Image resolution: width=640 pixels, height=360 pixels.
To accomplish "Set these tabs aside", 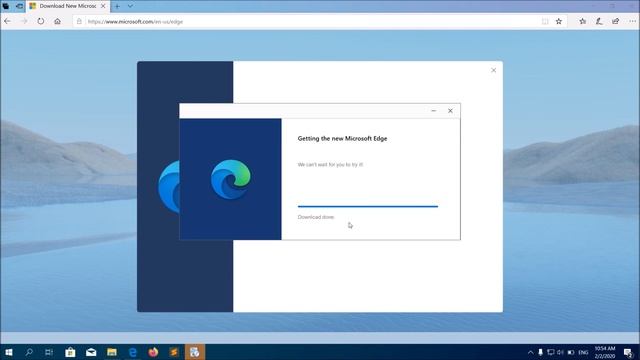I will pos(19,6).
